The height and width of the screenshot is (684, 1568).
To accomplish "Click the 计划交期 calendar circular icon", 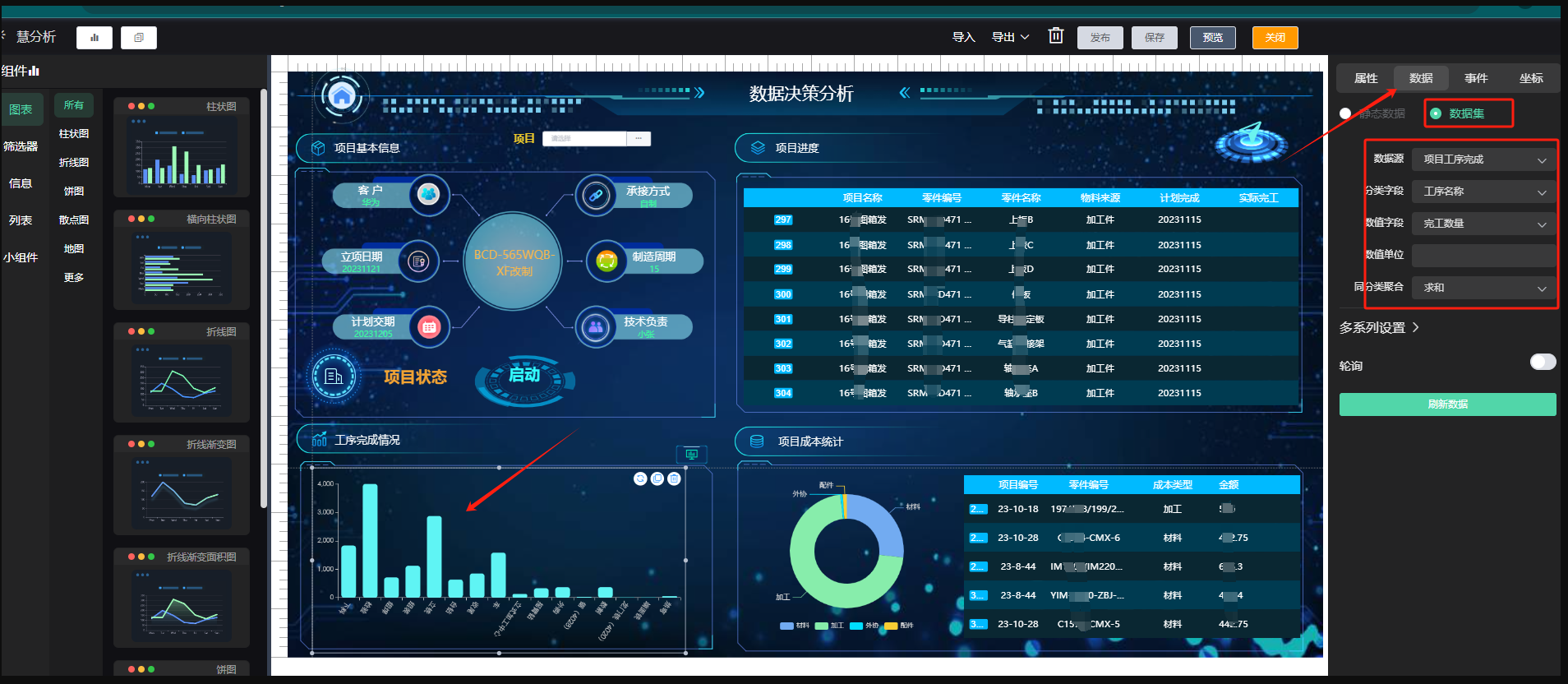I will 429,326.
